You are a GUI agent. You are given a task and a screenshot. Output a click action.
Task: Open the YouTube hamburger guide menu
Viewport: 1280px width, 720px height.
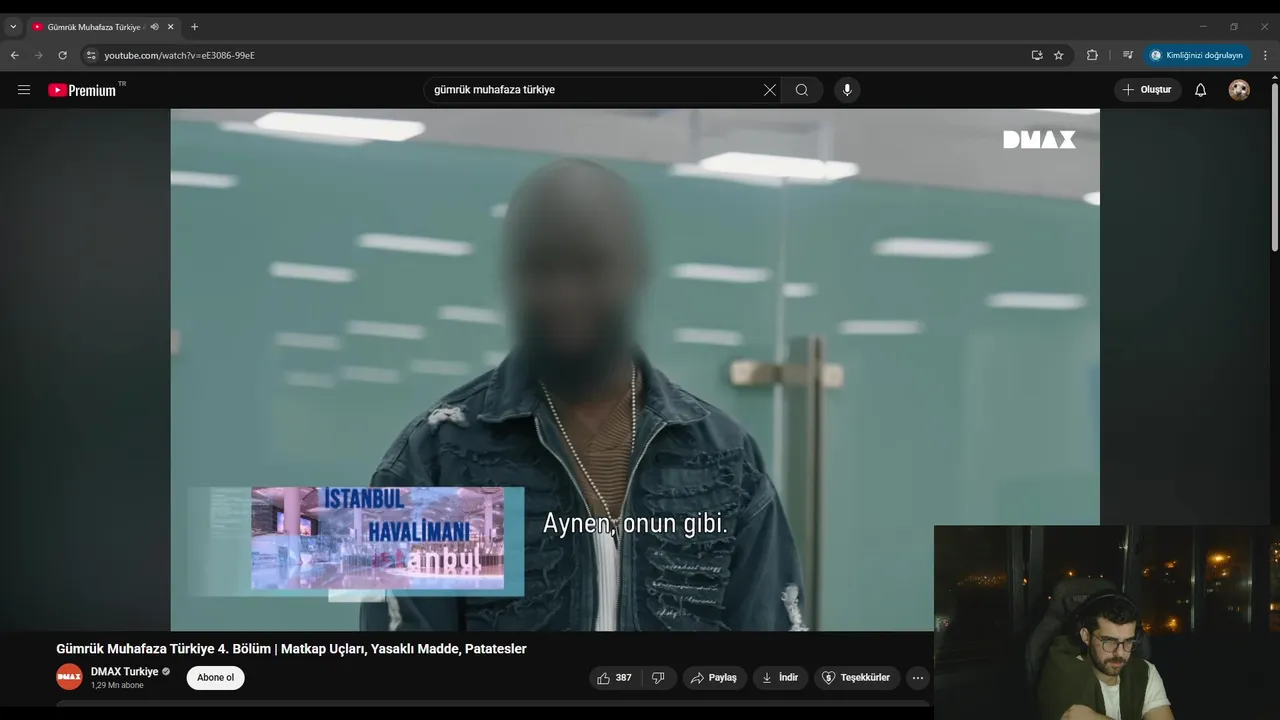click(x=24, y=90)
